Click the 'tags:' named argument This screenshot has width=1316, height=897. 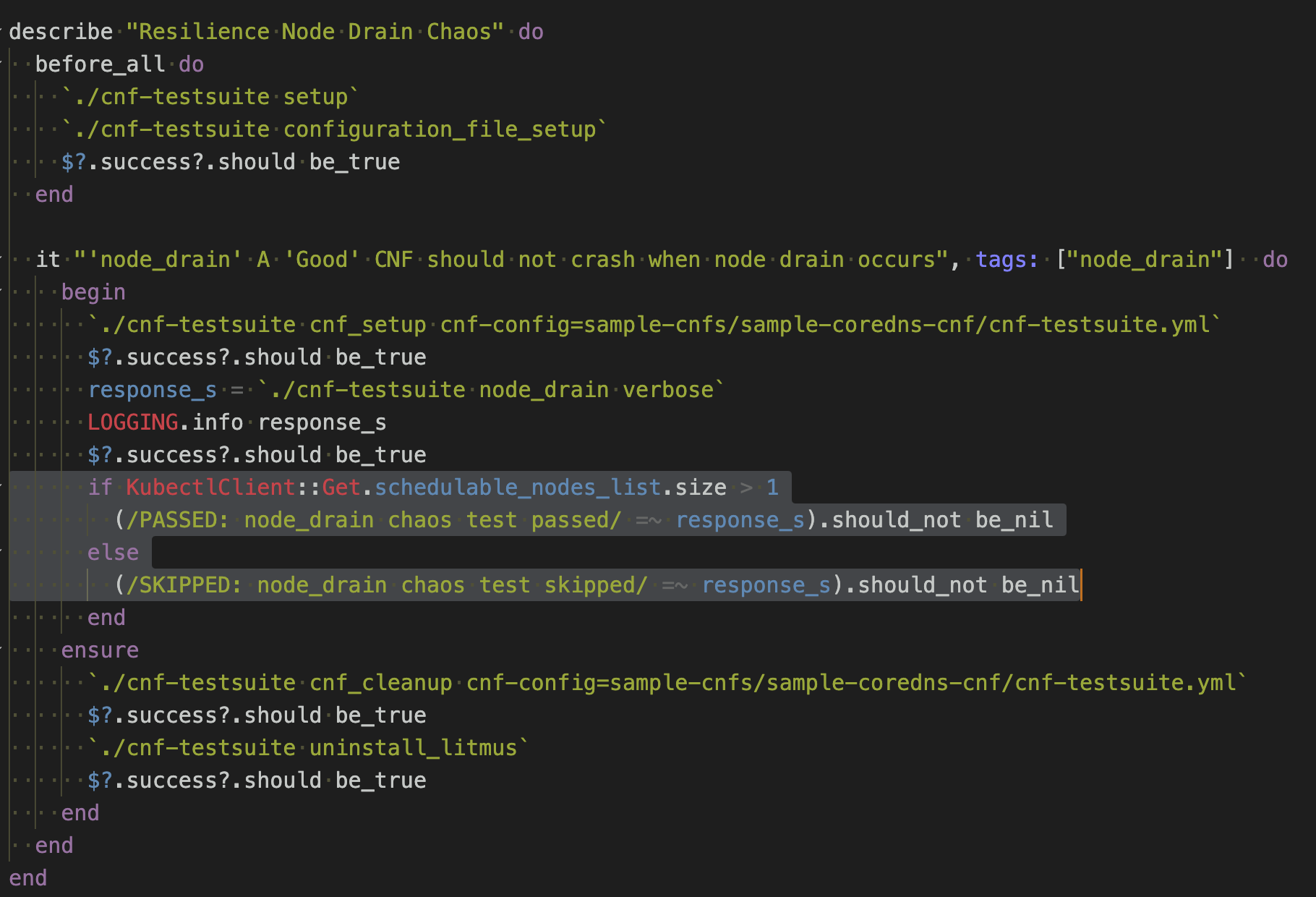pyautogui.click(x=1007, y=260)
